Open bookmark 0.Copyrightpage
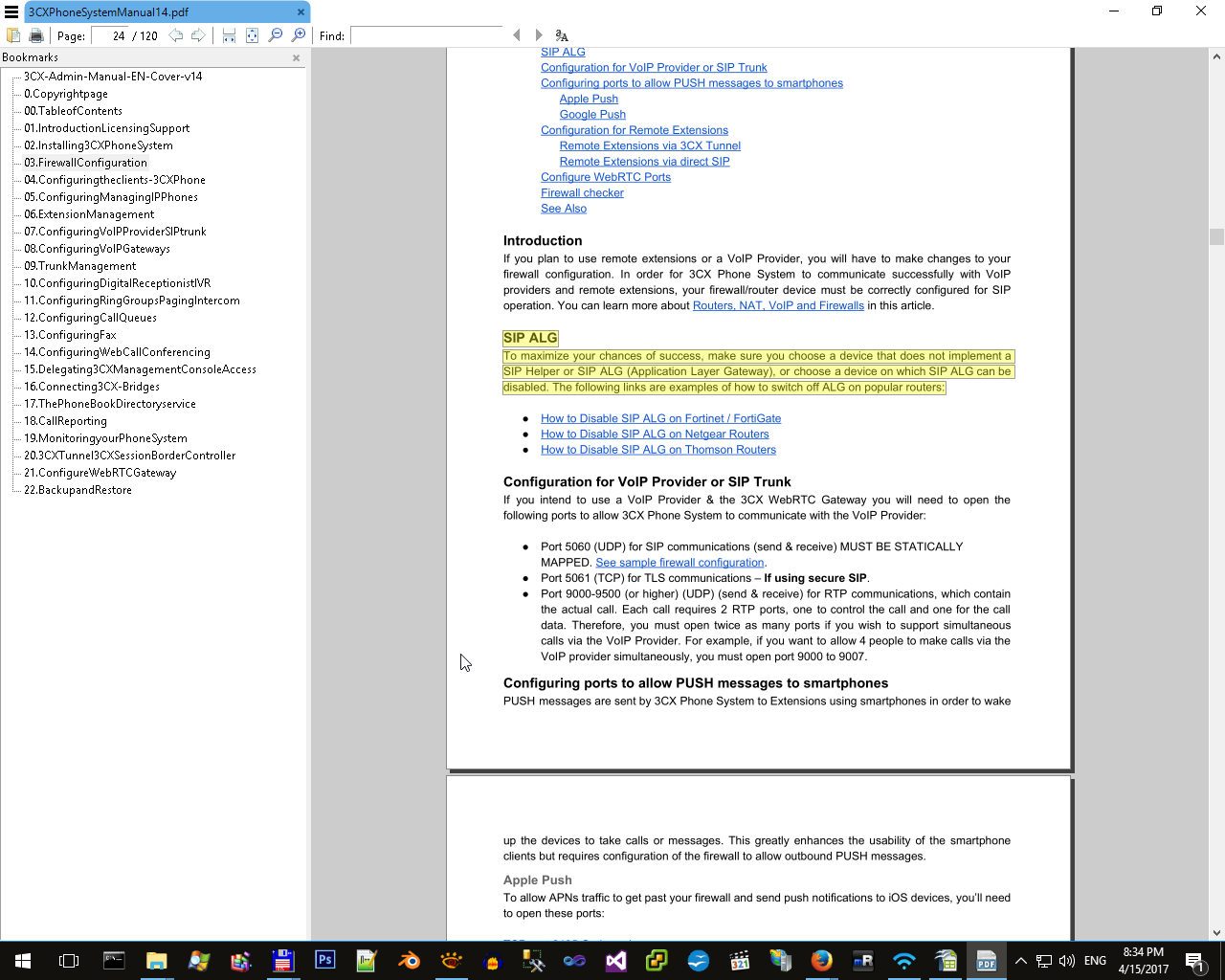 point(66,94)
